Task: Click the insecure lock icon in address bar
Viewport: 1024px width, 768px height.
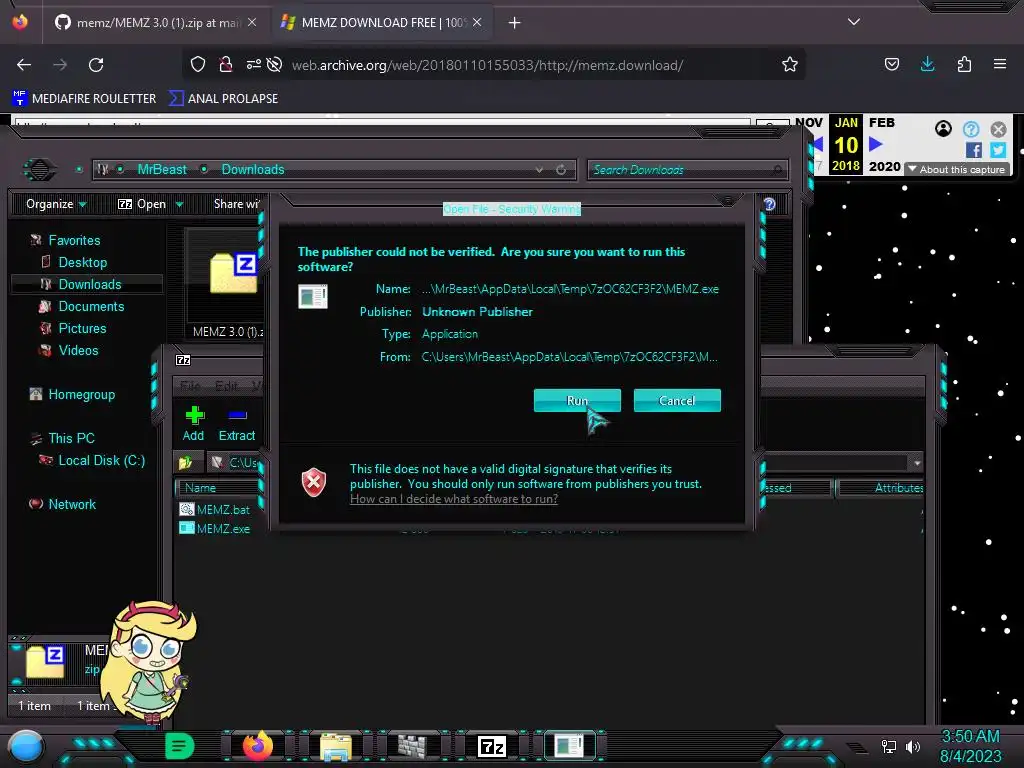Action: [226, 64]
